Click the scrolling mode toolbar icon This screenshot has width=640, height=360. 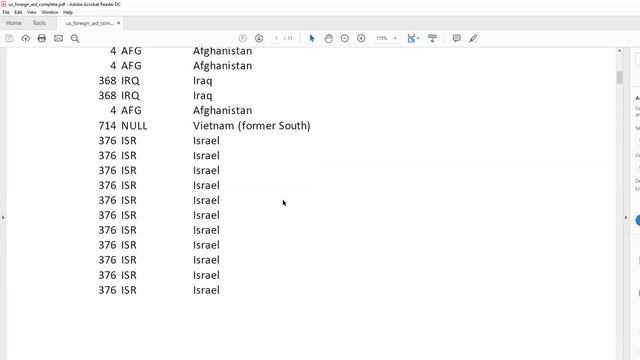[x=432, y=38]
